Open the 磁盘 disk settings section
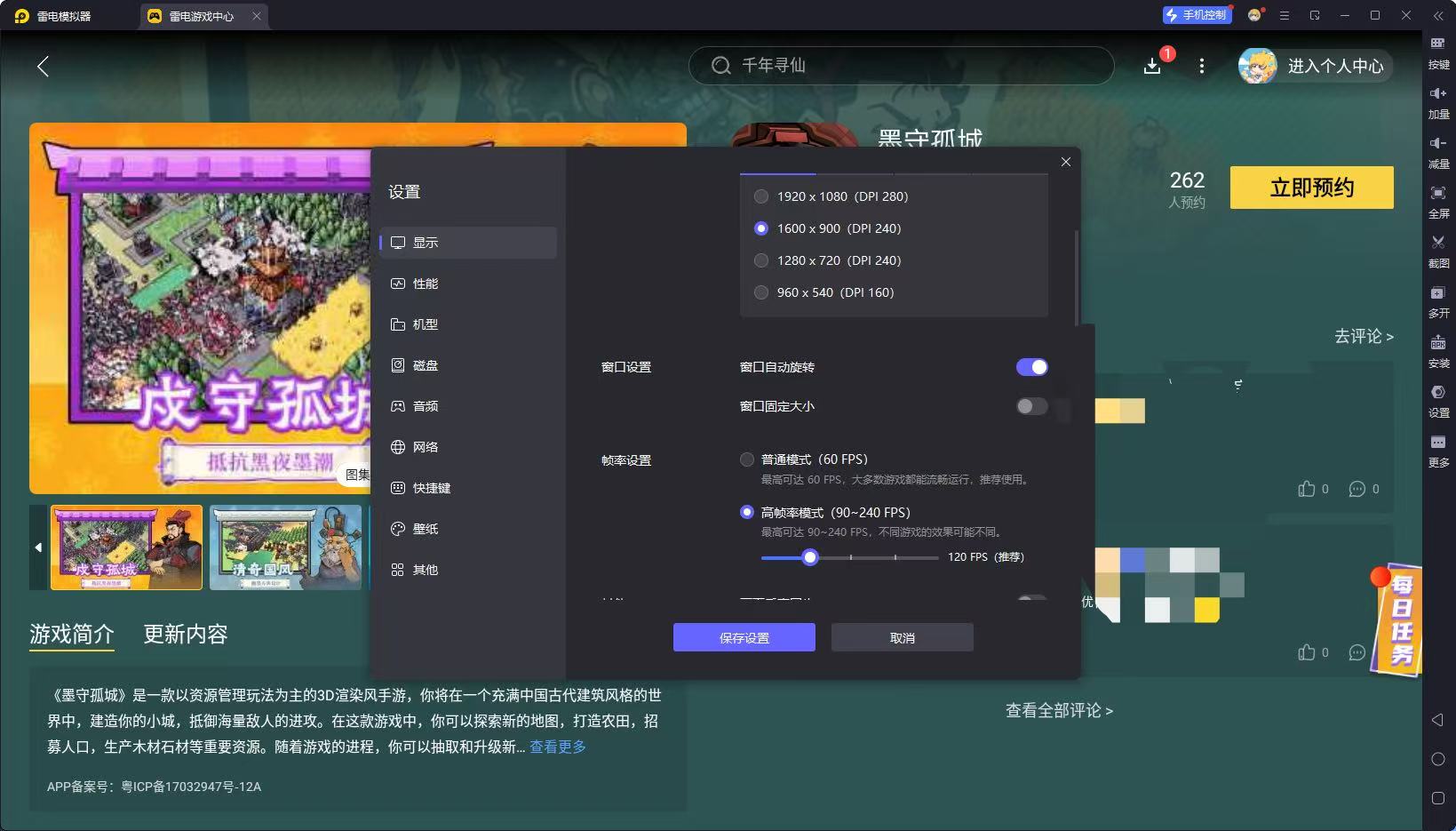Image resolution: width=1456 pixels, height=831 pixels. click(468, 365)
